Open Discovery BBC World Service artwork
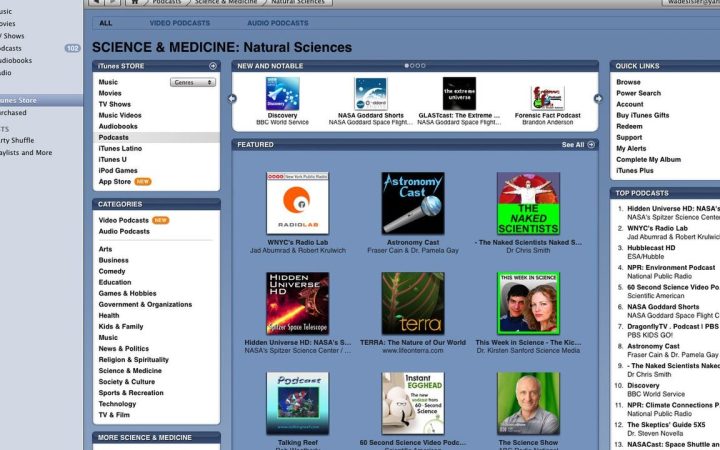720x450 pixels. [282, 94]
